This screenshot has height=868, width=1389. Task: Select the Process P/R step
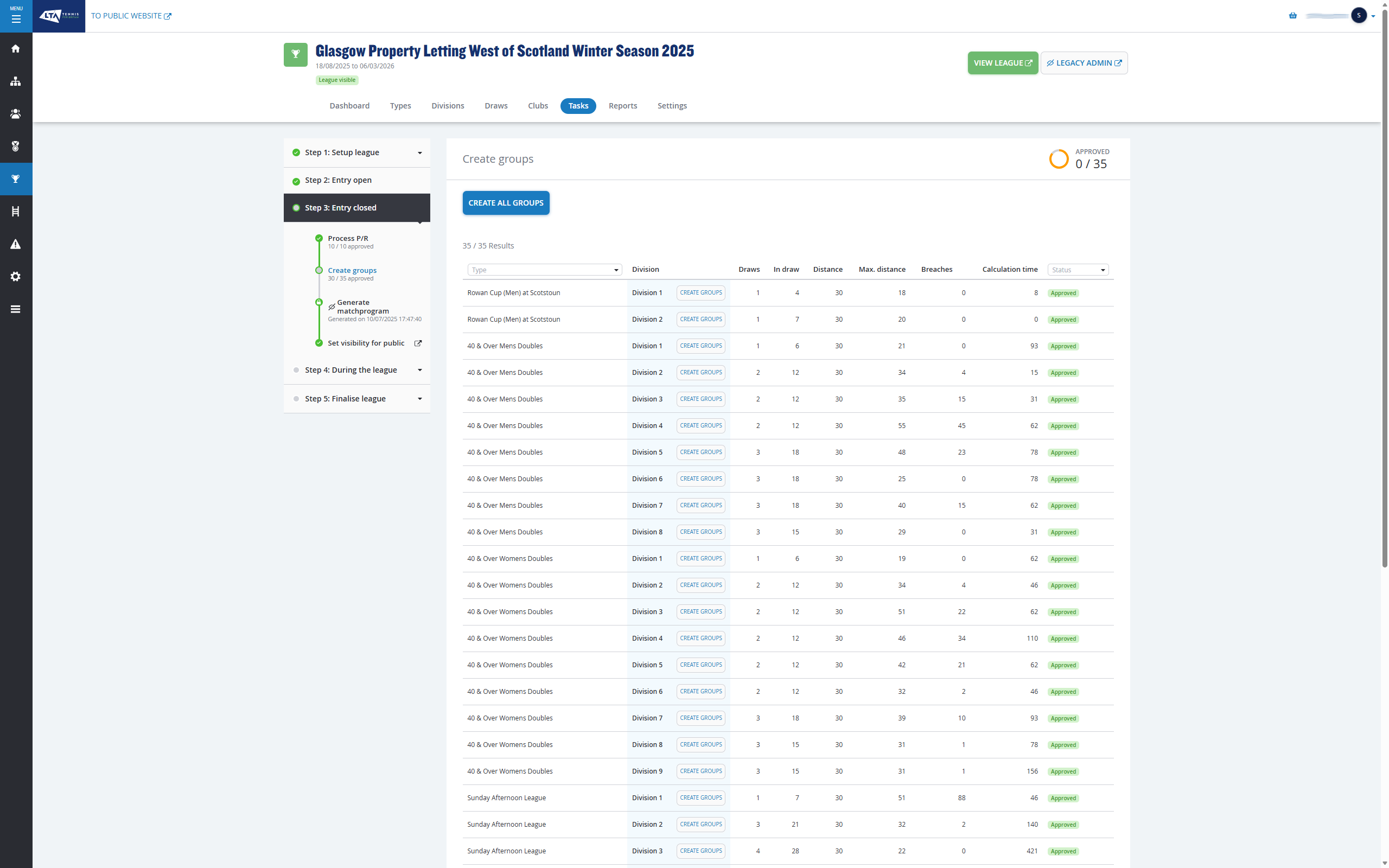pos(348,238)
